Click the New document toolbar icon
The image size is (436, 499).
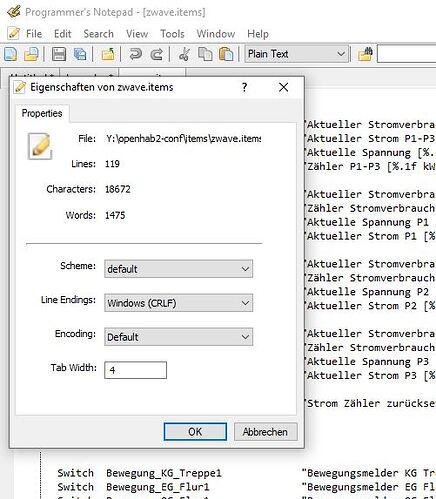pos(10,54)
